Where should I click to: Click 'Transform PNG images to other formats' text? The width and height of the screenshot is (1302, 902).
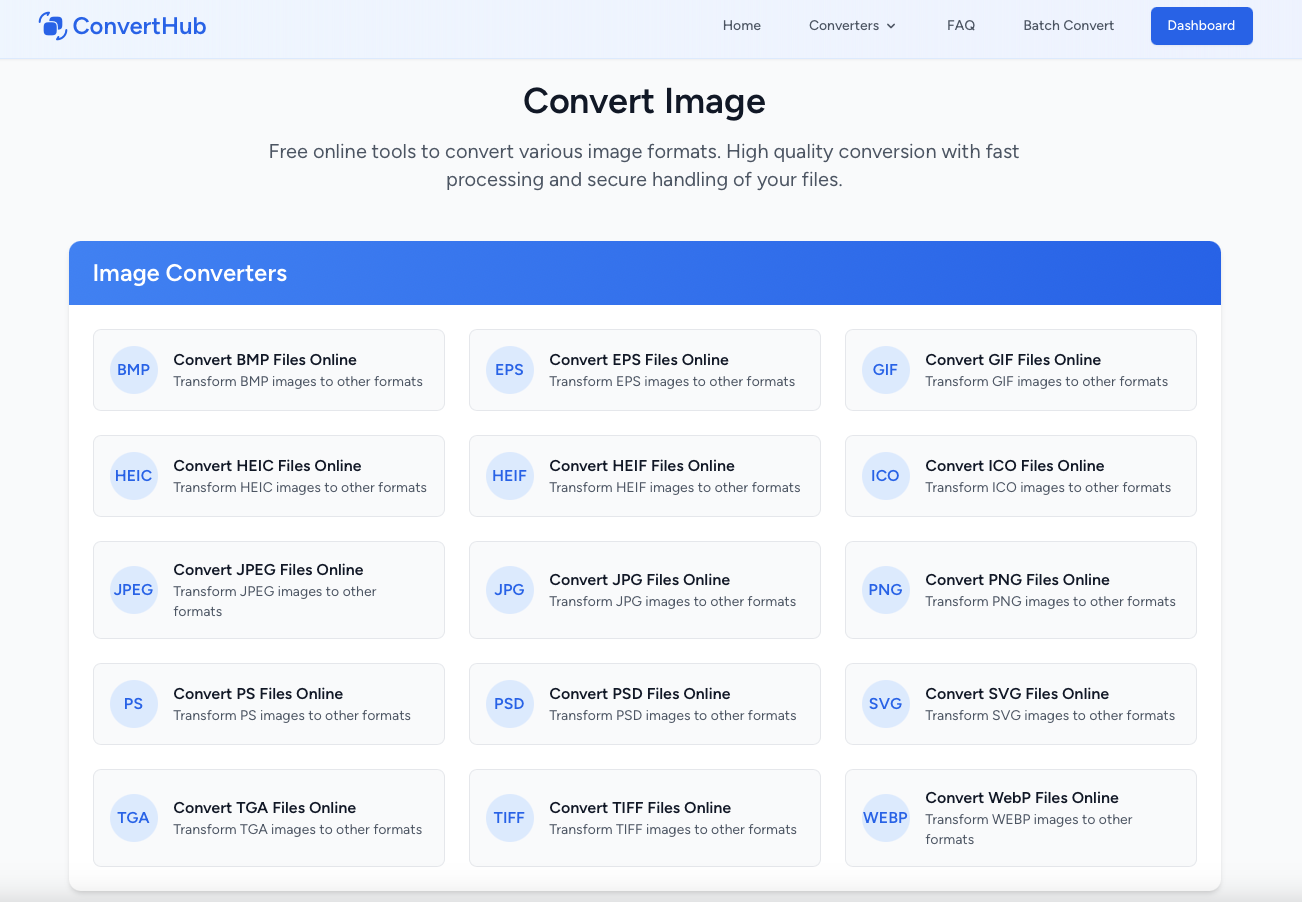pyautogui.click(x=1050, y=602)
